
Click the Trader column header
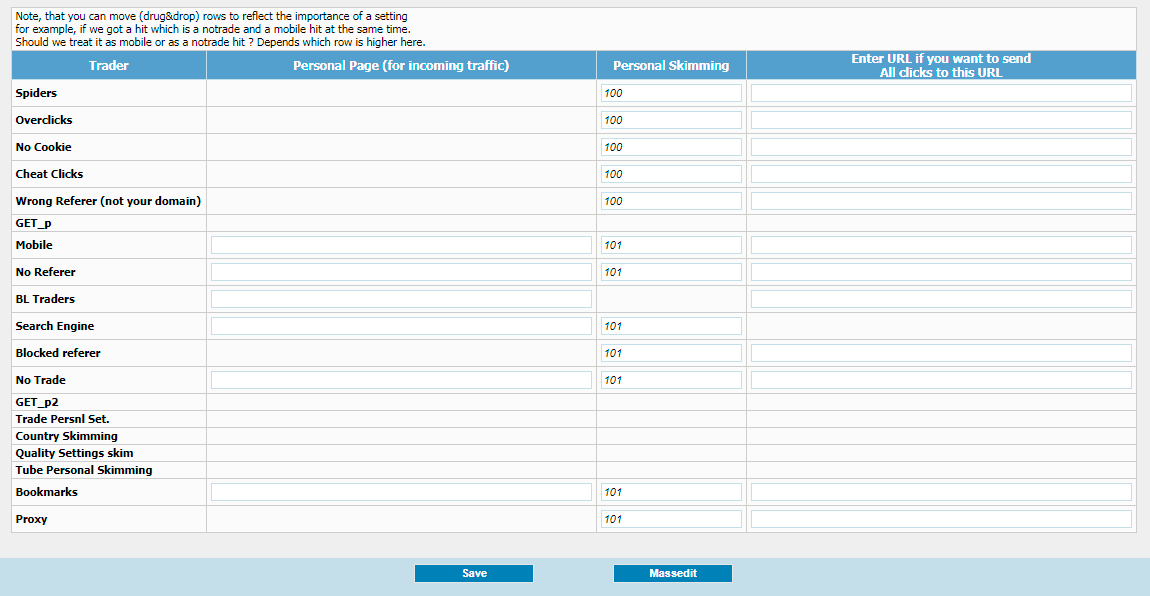coord(109,65)
